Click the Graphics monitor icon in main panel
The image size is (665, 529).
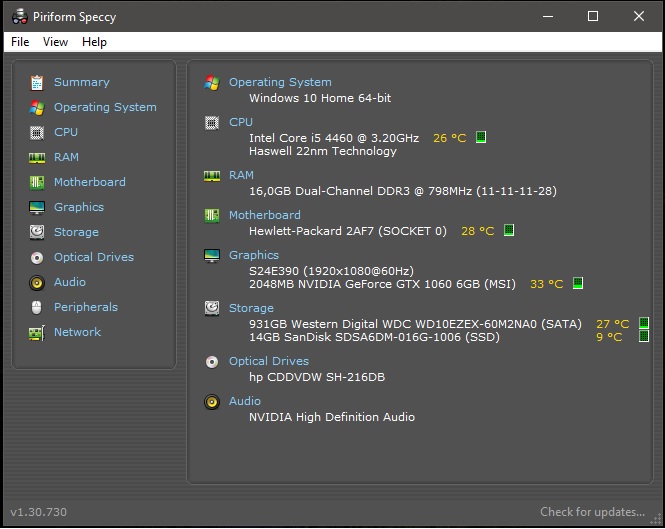pyautogui.click(x=212, y=256)
